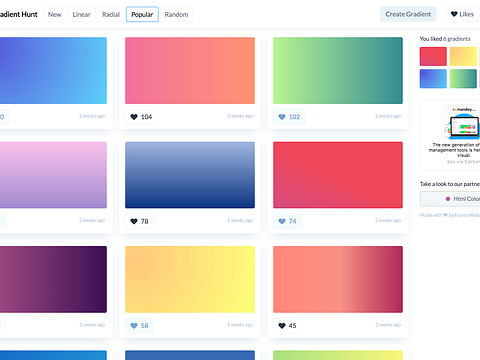Viewport: 480px width, 360px height.
Task: Click '2 weeks ago' under pink-orange gradient
Action: [x=240, y=116]
